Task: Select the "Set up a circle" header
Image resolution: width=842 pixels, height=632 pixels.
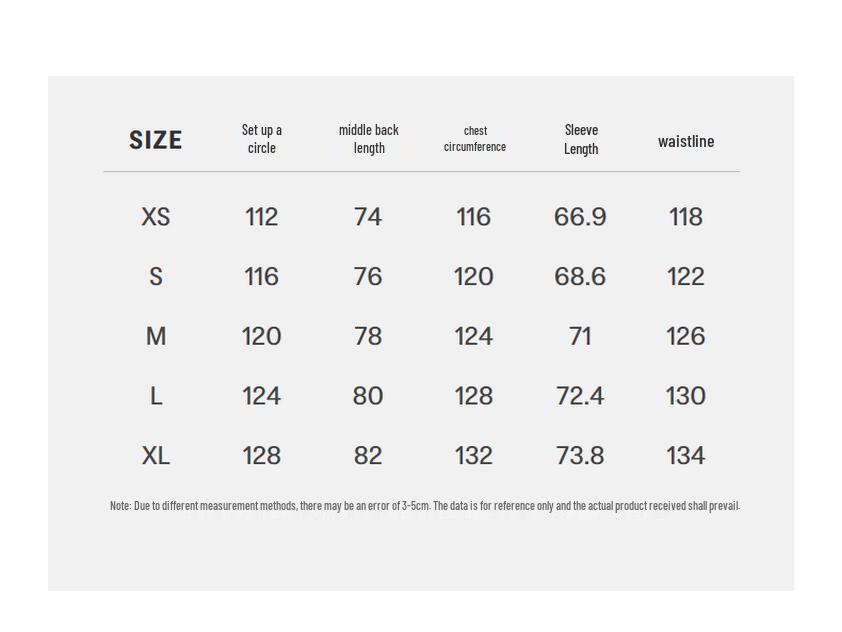Action: point(262,139)
